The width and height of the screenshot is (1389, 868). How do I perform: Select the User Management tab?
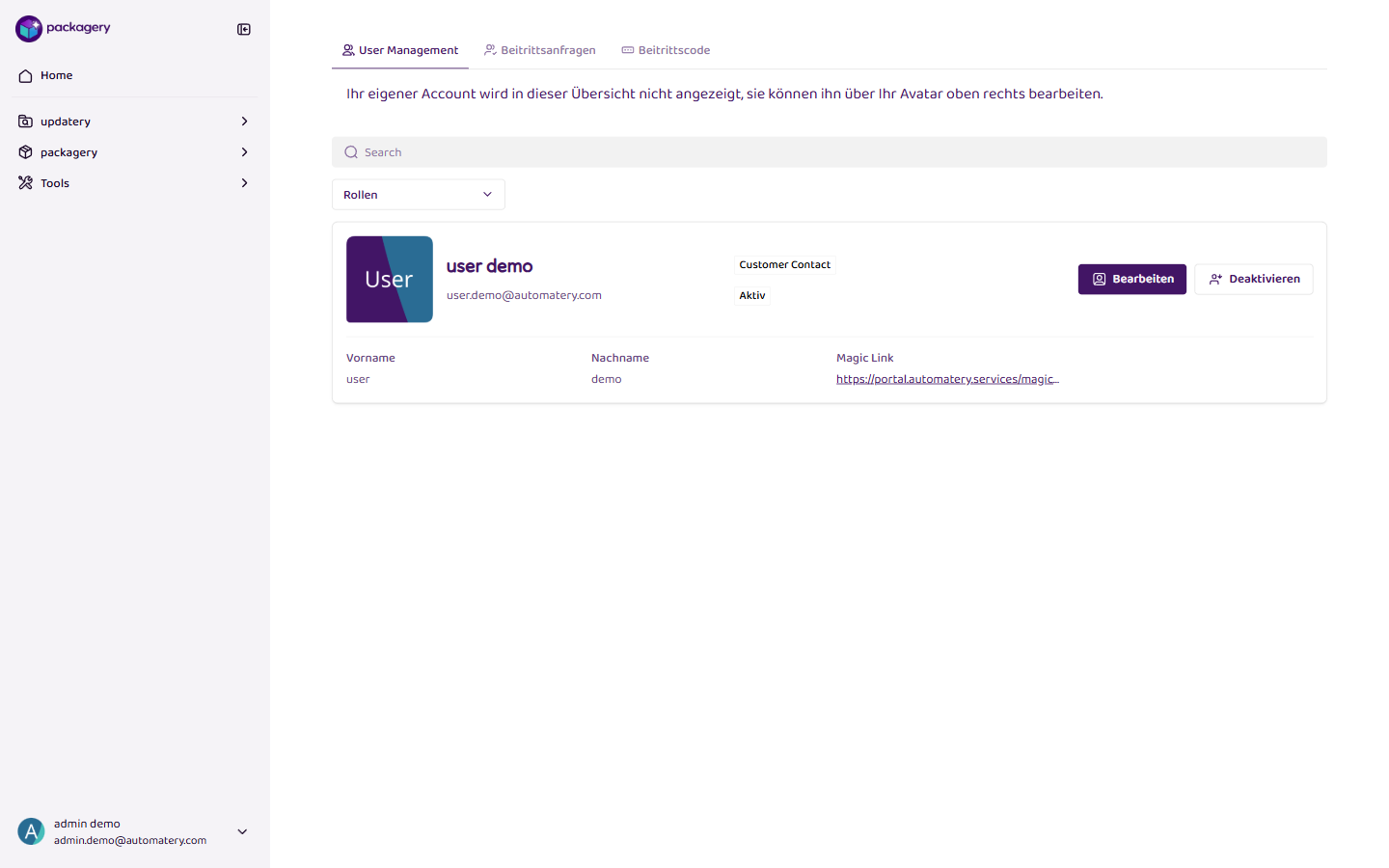(400, 50)
